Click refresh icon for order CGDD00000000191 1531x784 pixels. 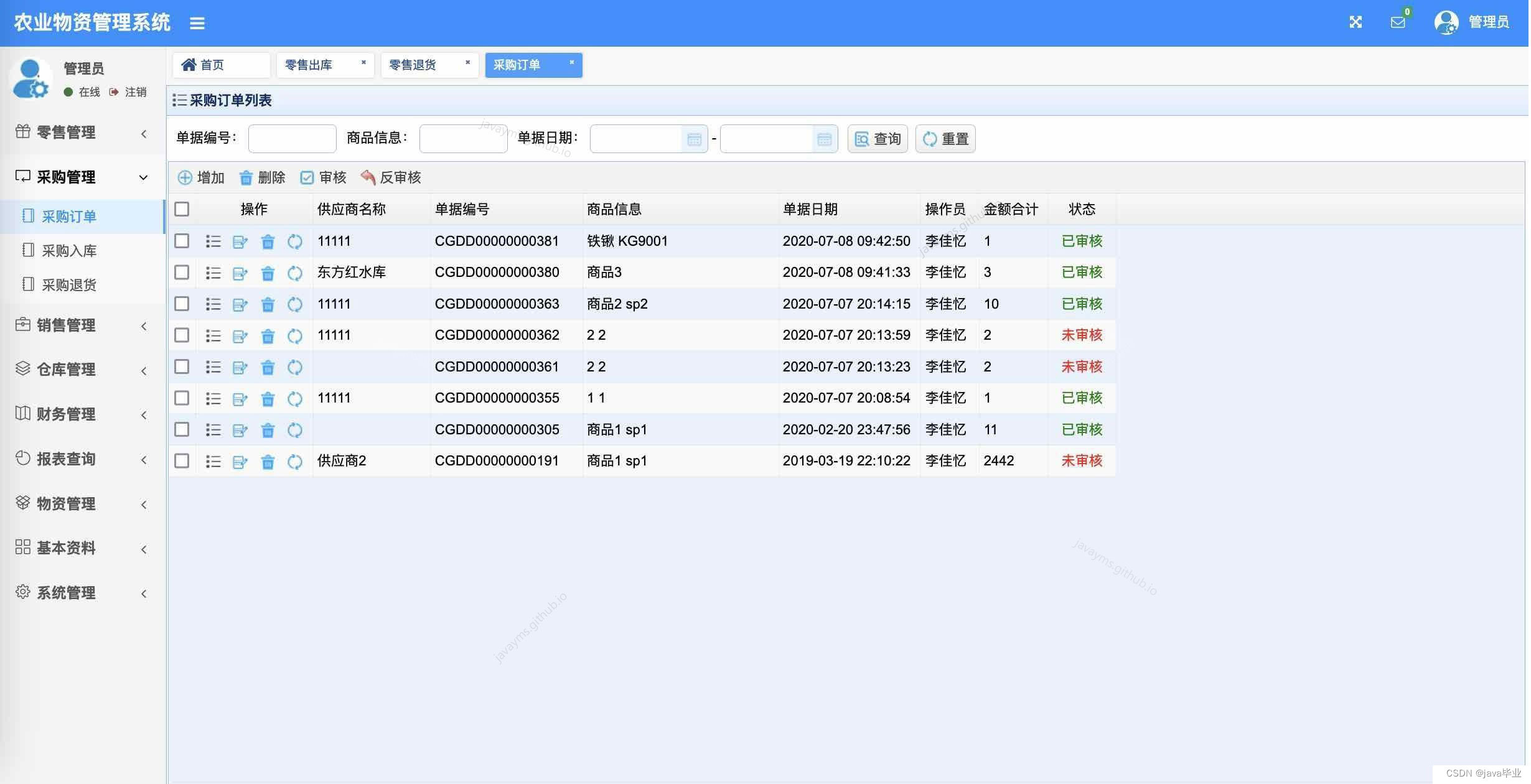coord(295,461)
